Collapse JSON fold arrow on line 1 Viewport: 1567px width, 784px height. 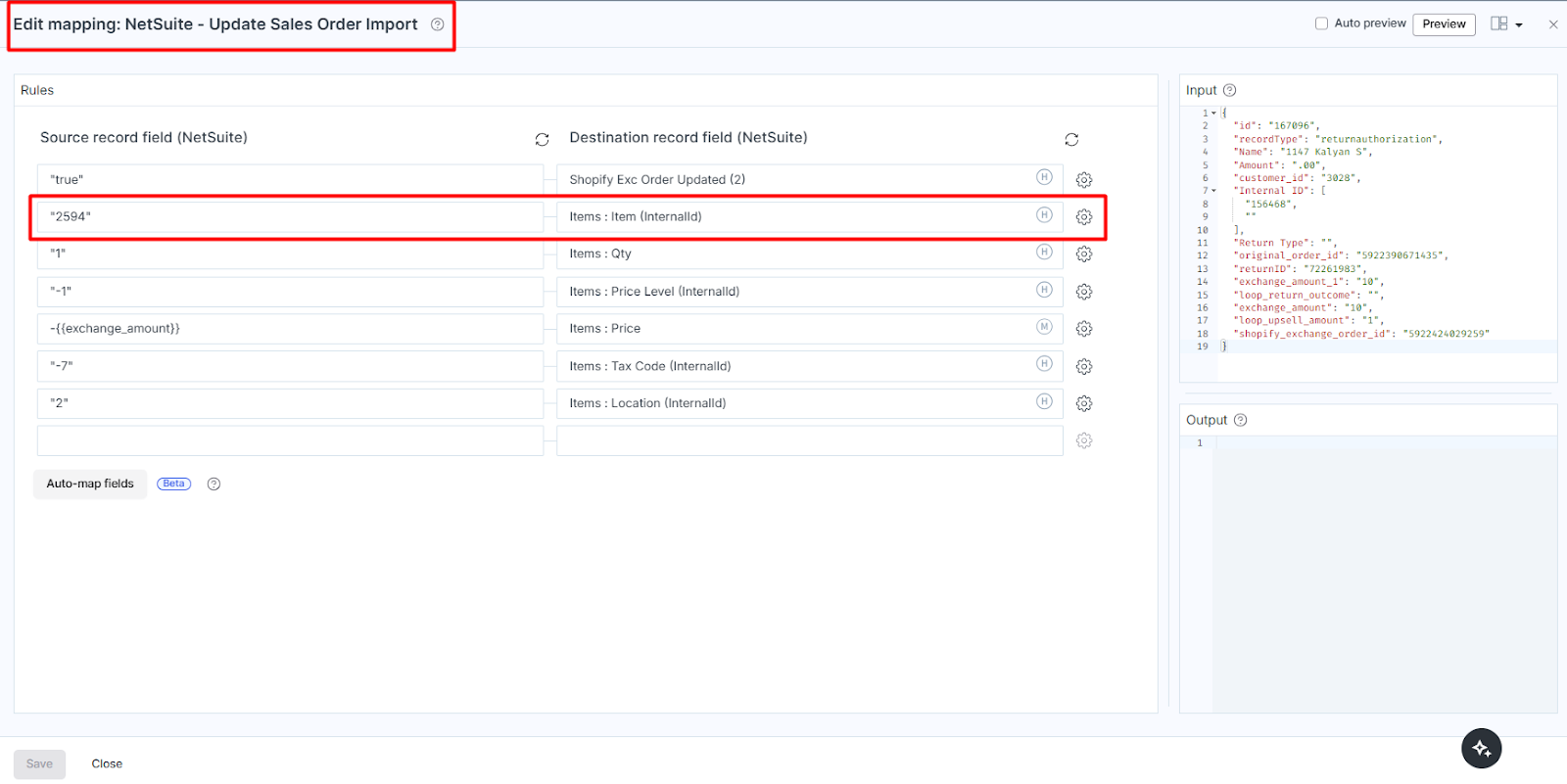pos(1214,114)
